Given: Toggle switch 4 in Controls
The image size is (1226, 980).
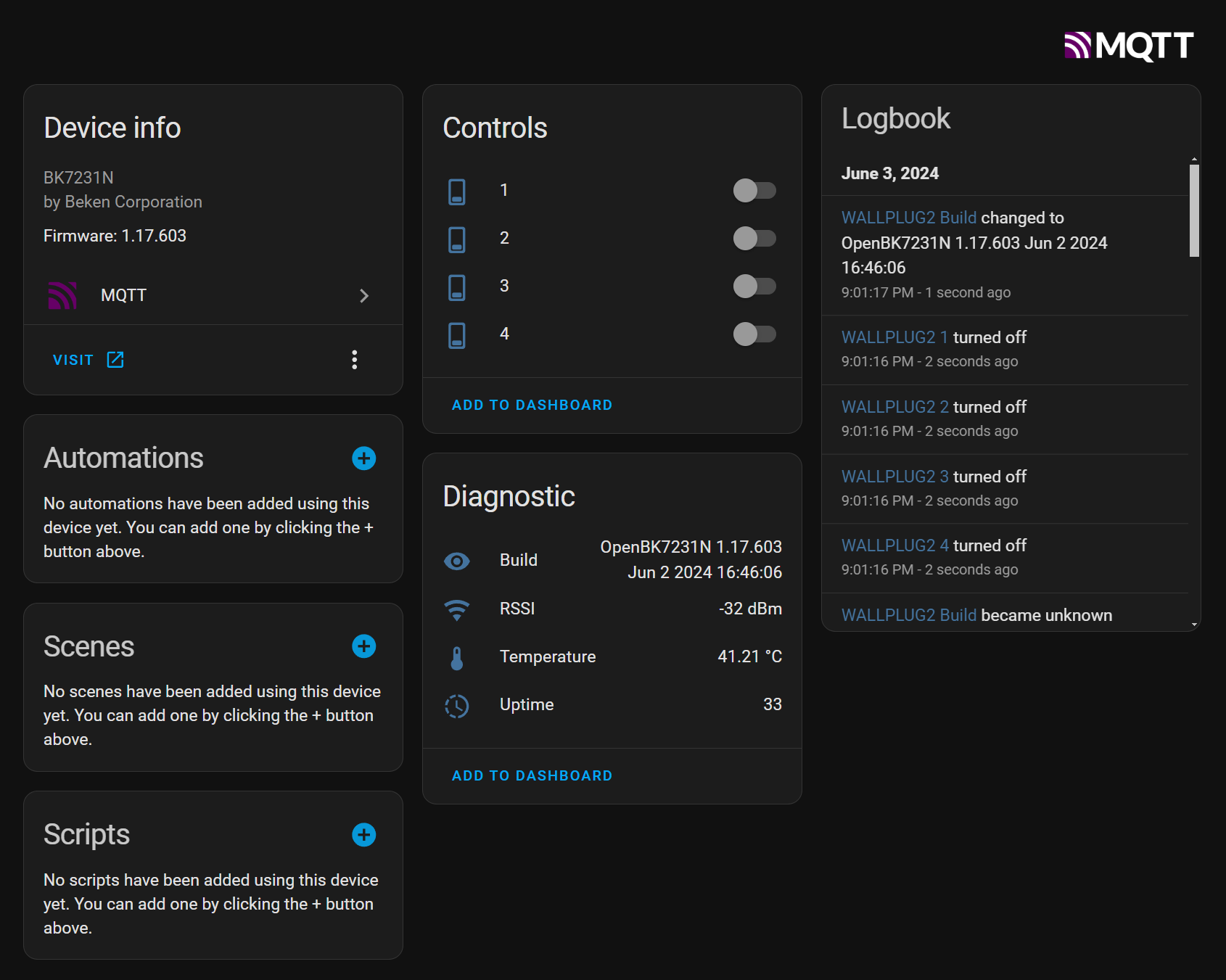Looking at the screenshot, I should (x=754, y=334).
